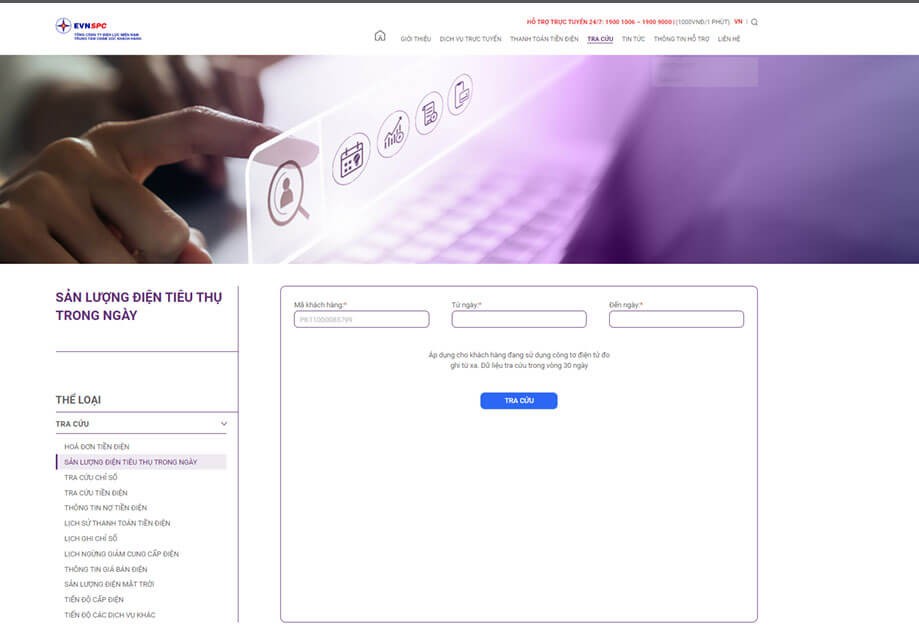The height and width of the screenshot is (643, 919).
Task: Open HOÁ ĐƠN TIỀN ĐIỆN in sidebar
Action: (x=97, y=447)
